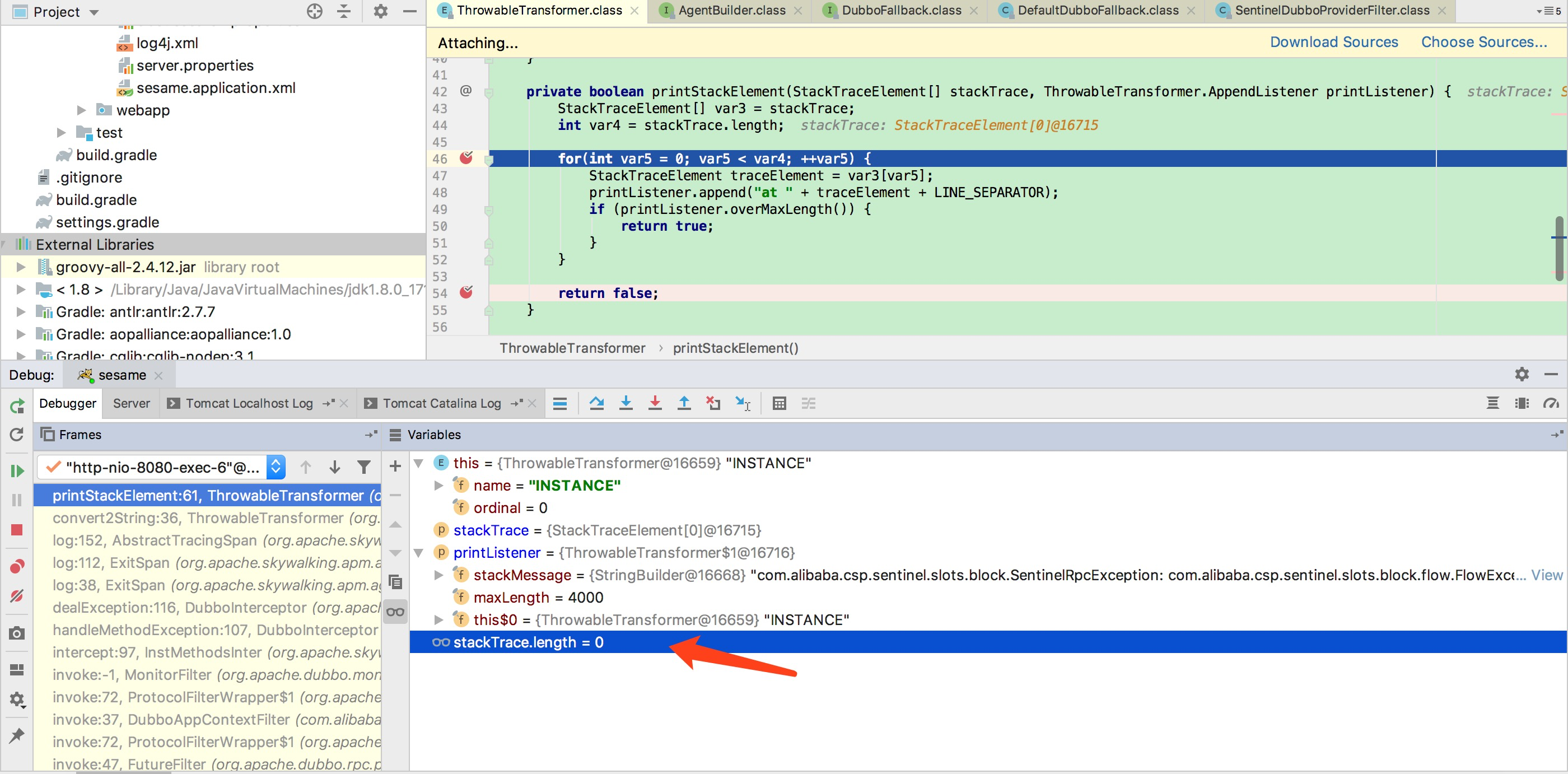1568x774 pixels.
Task: Expand the groovy-all-2.4.12.jar library node
Action: pyautogui.click(x=21, y=267)
